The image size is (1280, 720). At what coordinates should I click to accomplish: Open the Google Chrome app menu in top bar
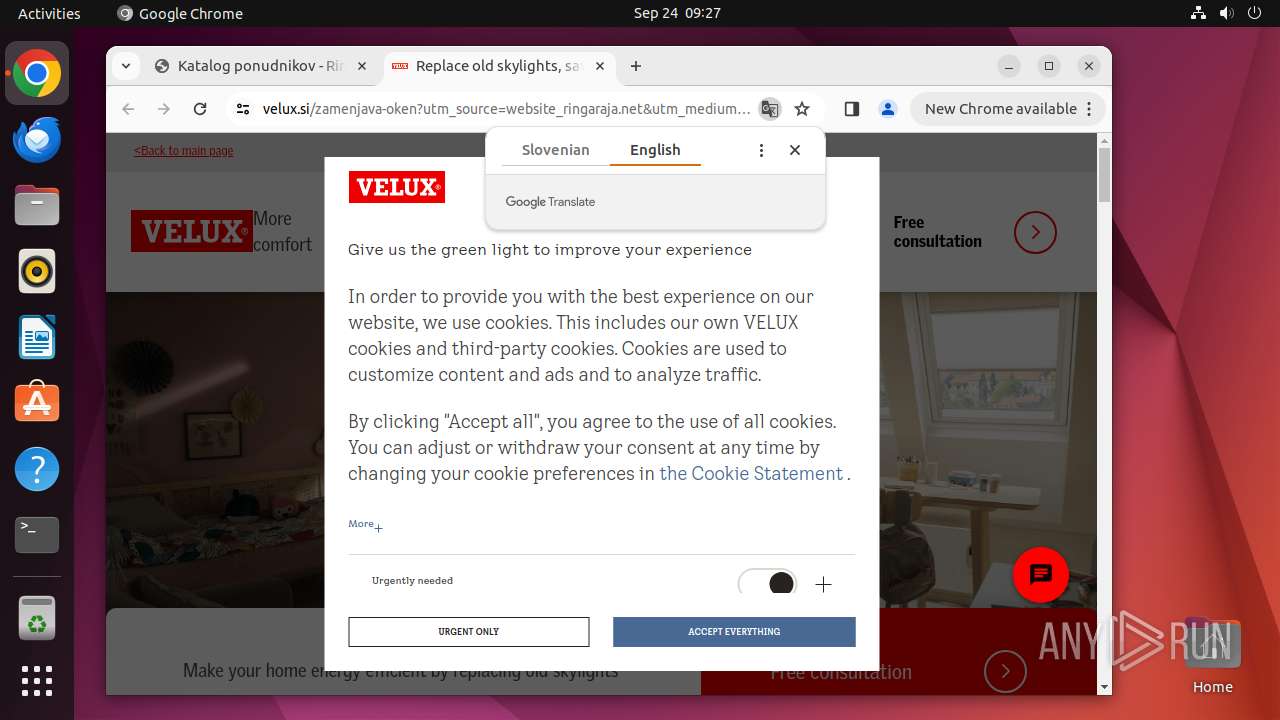[180, 13]
